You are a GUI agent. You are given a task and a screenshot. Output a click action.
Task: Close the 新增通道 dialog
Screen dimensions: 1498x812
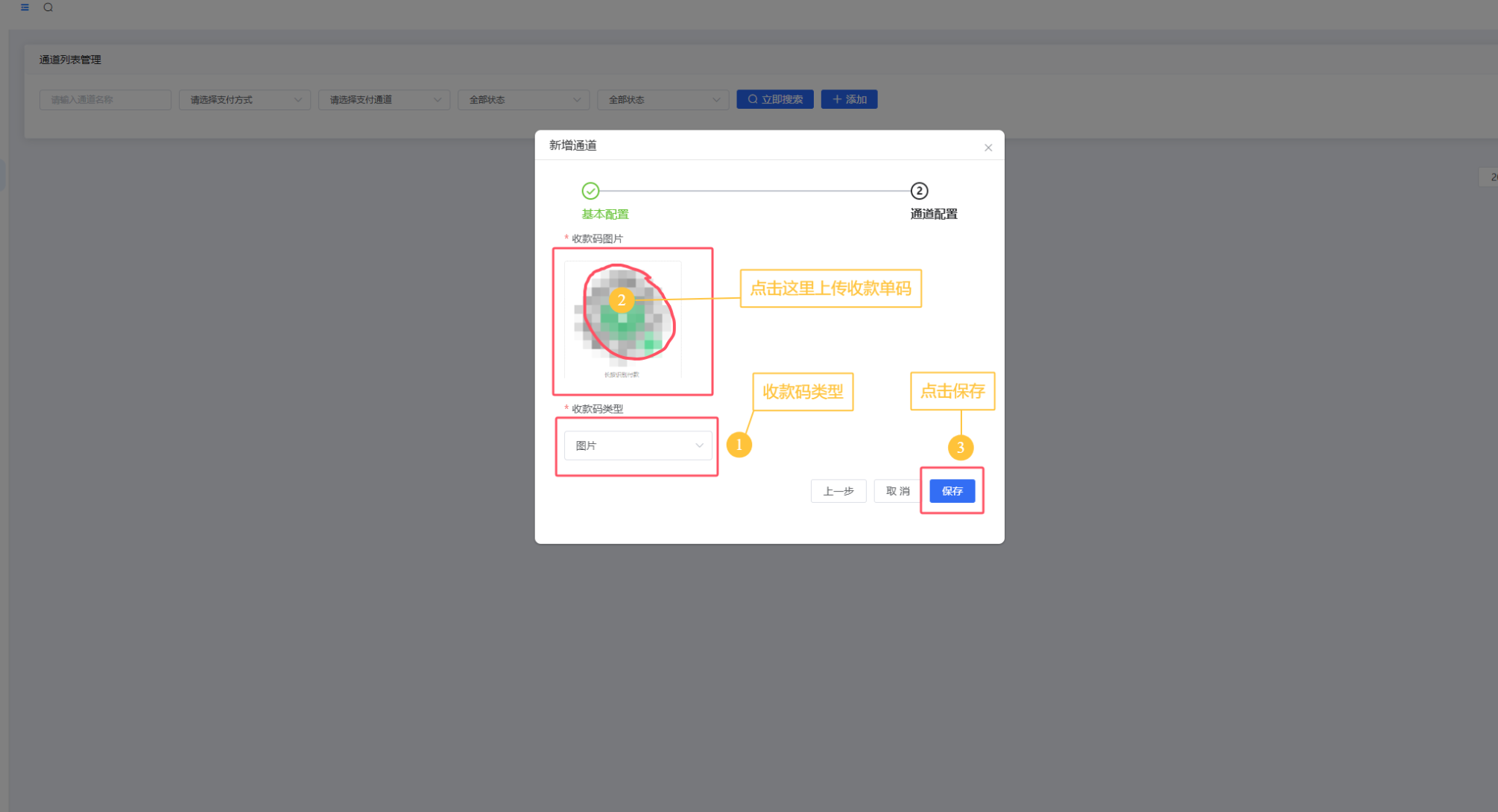(988, 148)
